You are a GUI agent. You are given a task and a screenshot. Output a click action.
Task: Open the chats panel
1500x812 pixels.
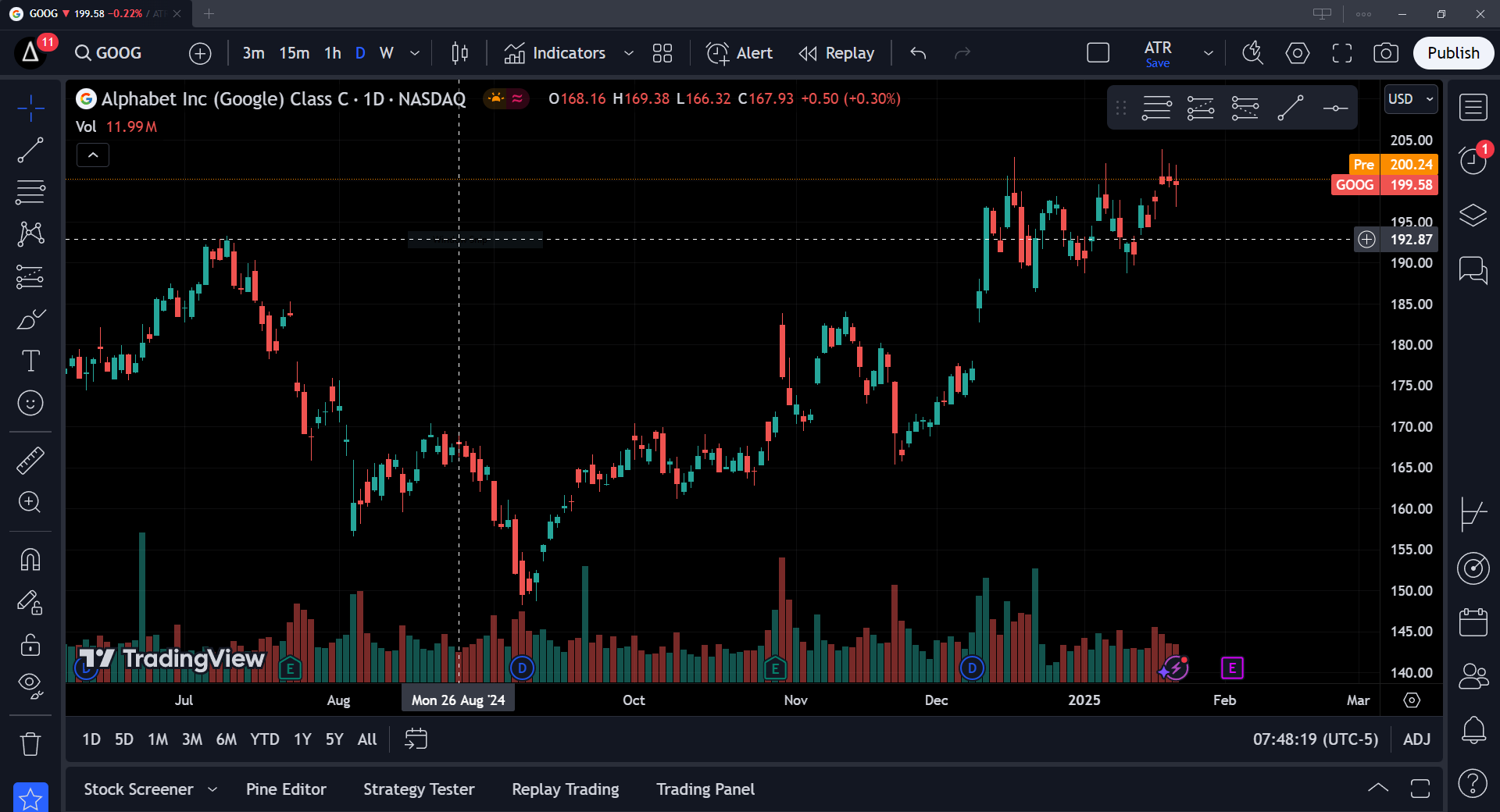click(1473, 270)
